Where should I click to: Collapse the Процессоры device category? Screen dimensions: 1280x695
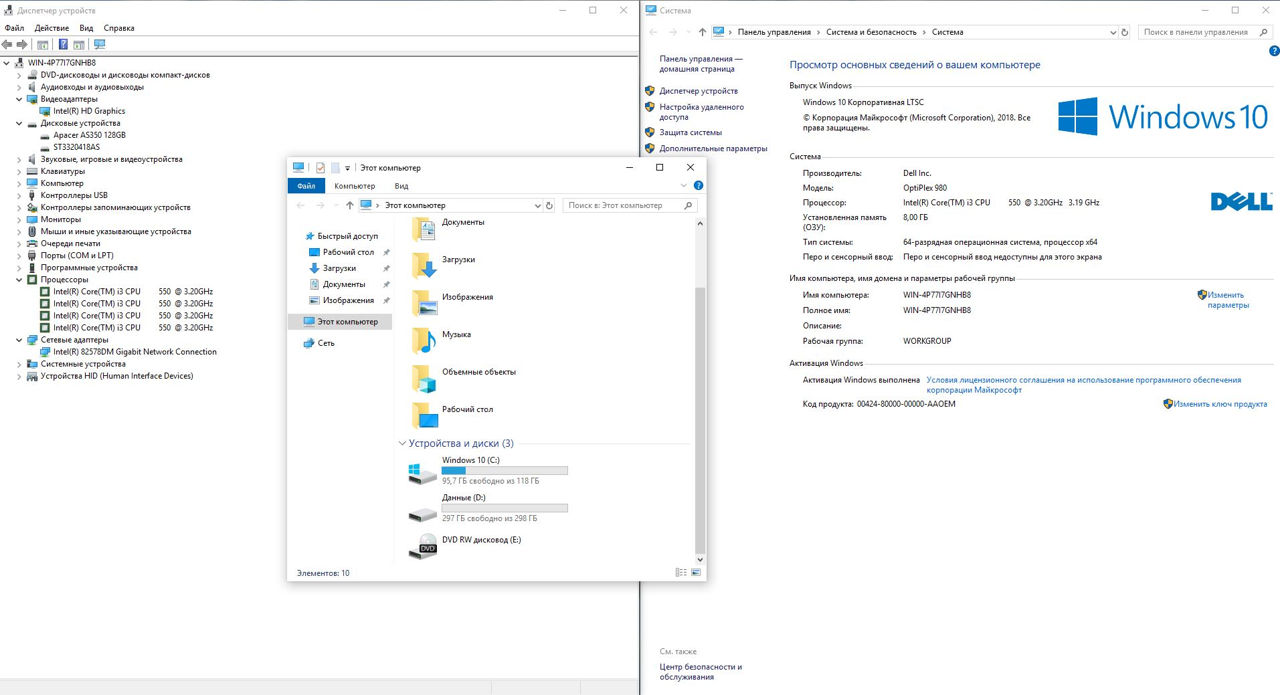19,280
